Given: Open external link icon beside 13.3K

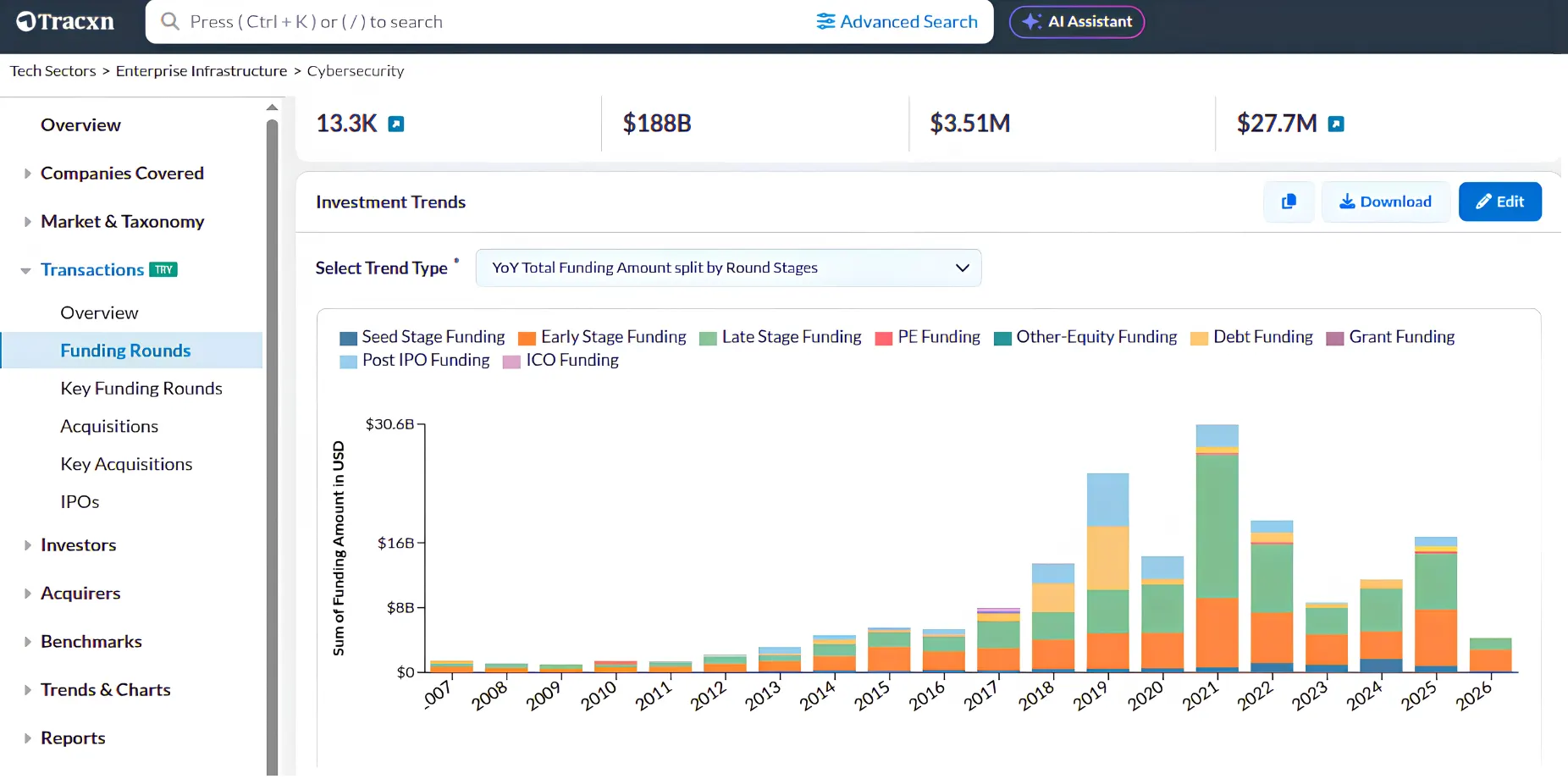Looking at the screenshot, I should coord(395,124).
